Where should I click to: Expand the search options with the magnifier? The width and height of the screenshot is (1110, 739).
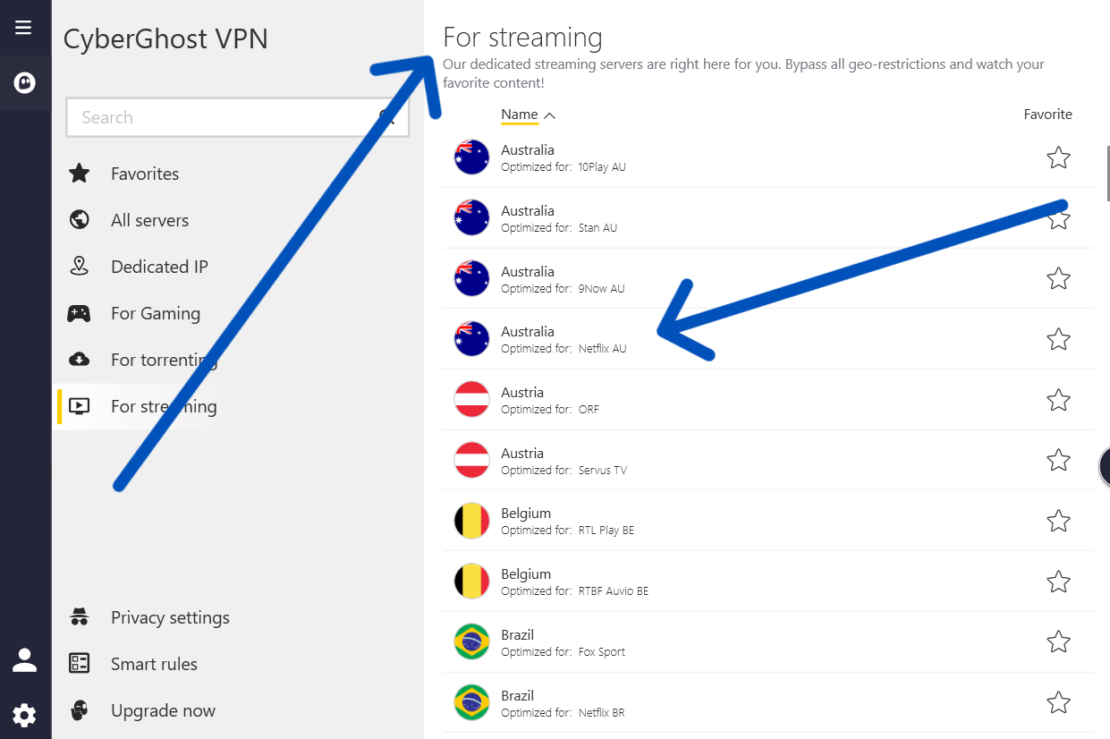click(x=387, y=117)
